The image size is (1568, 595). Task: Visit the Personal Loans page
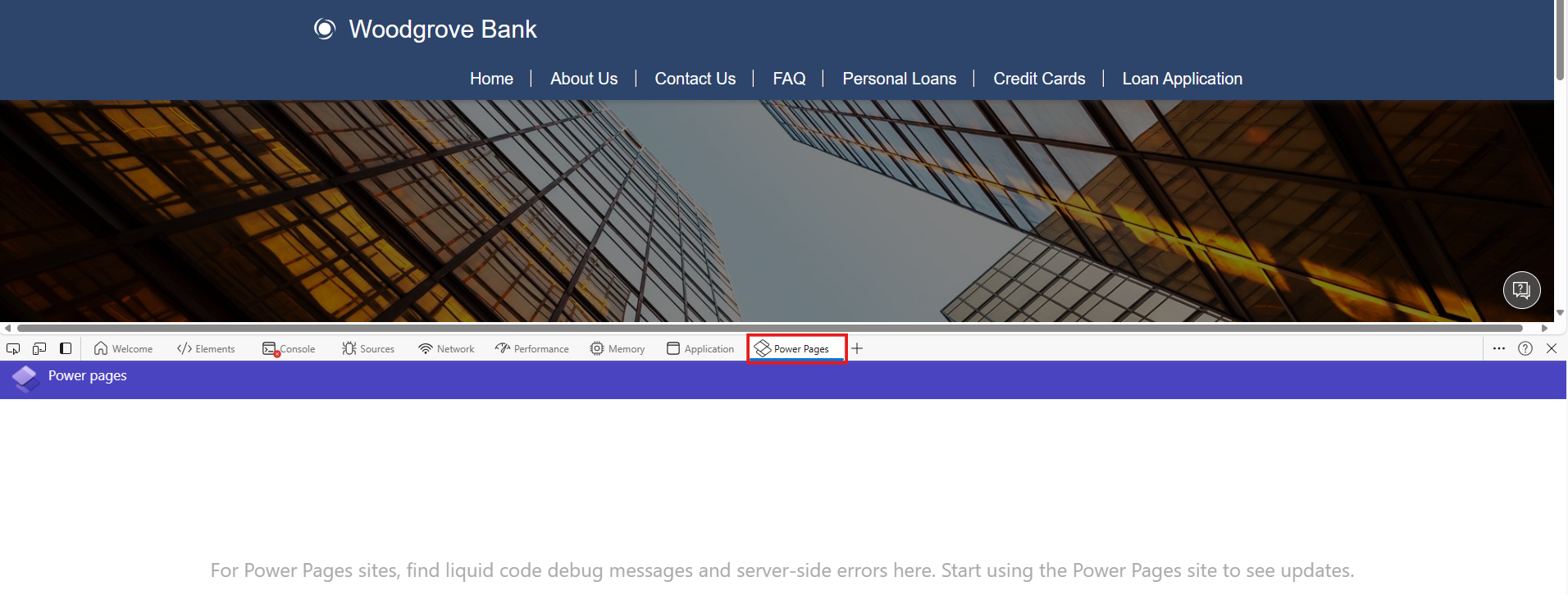point(899,79)
